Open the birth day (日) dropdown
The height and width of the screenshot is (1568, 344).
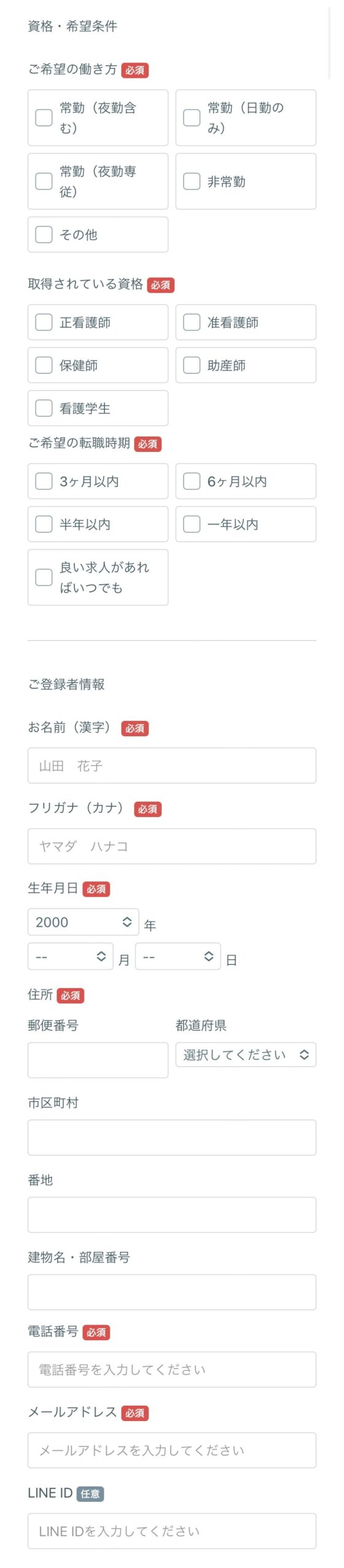click(178, 956)
